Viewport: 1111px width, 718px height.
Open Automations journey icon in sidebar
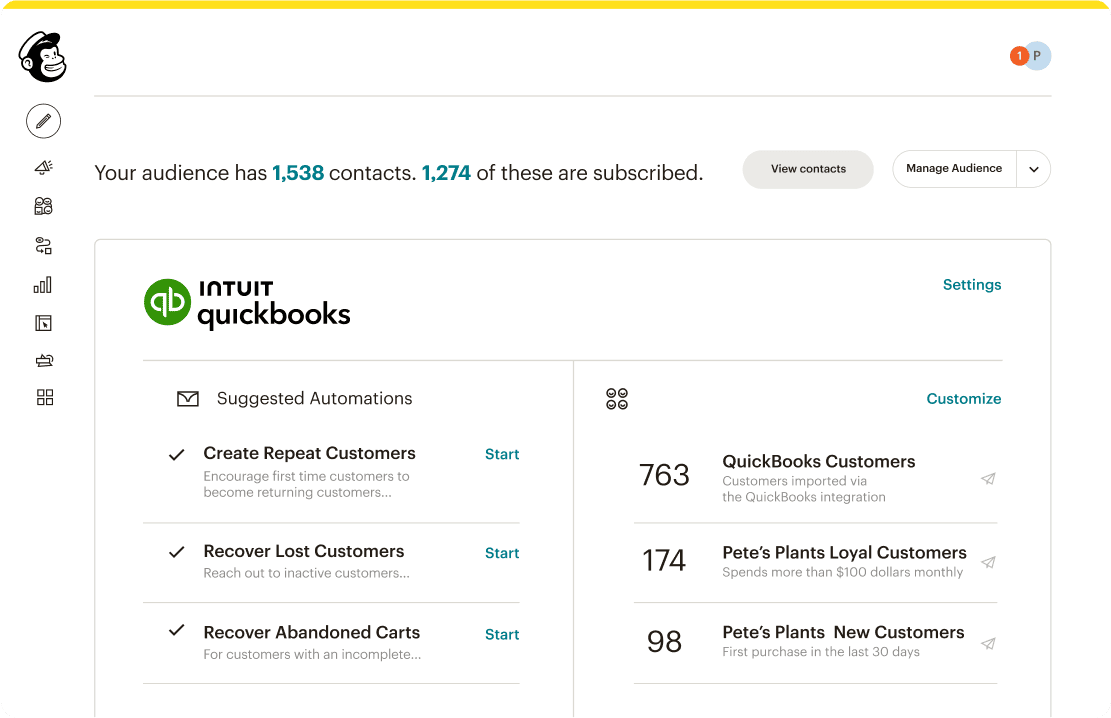coord(43,246)
